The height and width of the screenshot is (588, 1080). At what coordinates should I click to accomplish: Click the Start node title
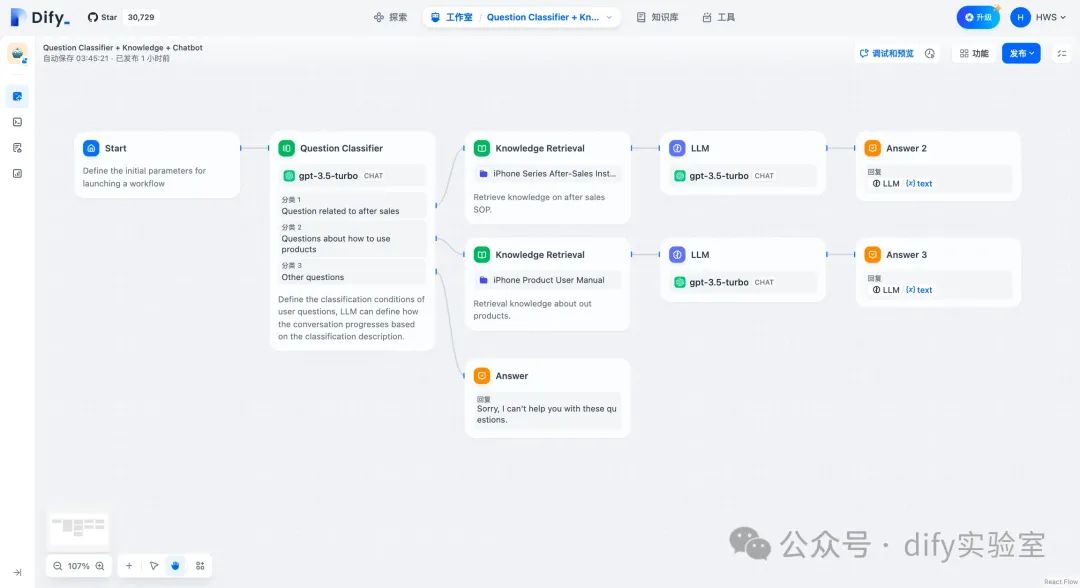click(x=115, y=148)
